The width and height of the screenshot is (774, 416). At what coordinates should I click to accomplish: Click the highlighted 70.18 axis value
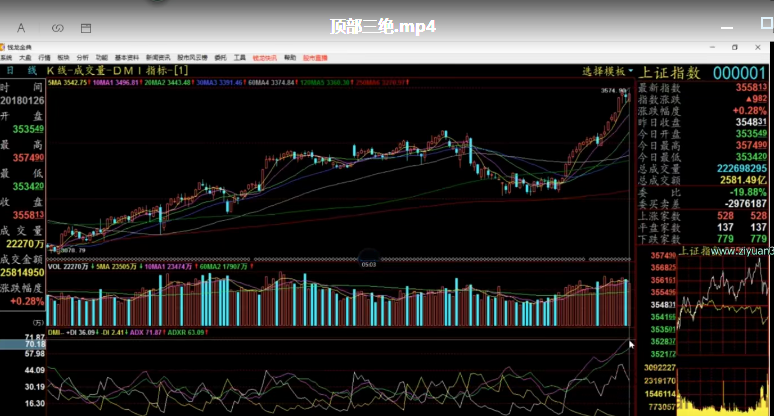(35, 344)
